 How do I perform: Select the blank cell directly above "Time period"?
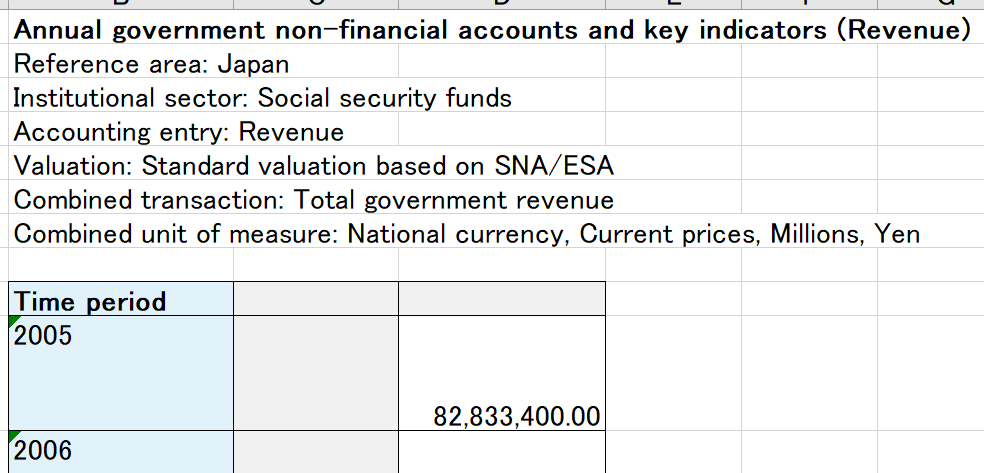point(121,265)
